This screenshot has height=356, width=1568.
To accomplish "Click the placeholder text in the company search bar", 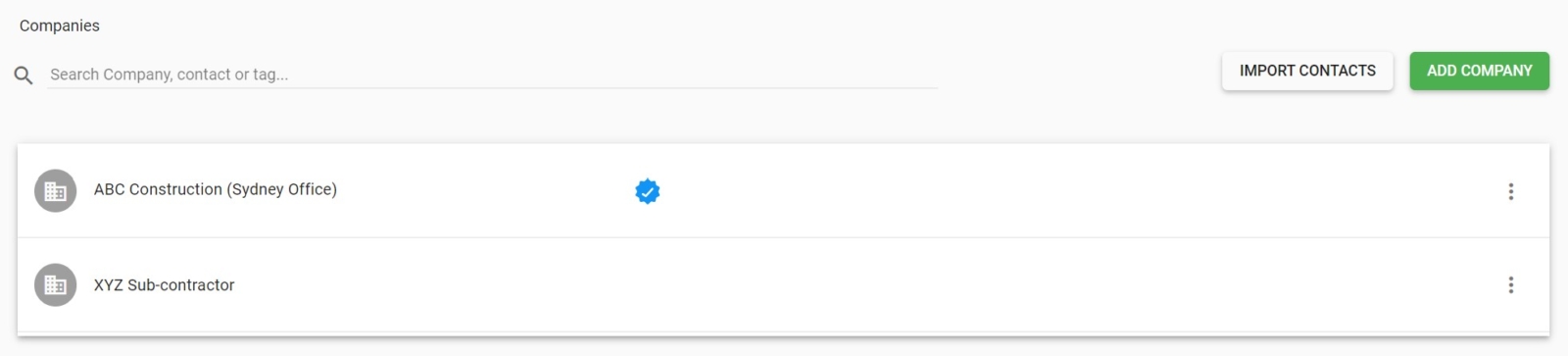I will (170, 75).
